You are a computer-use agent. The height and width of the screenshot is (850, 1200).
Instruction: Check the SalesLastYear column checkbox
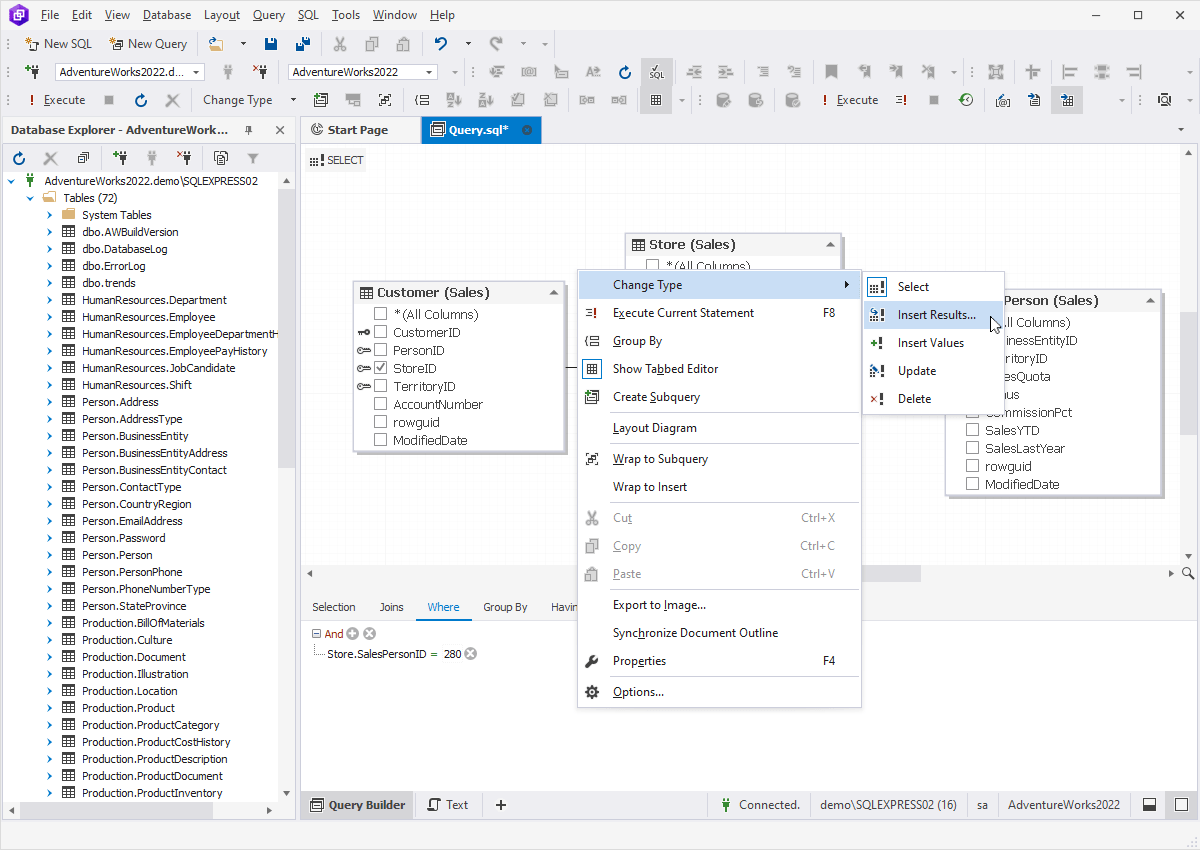pos(972,448)
